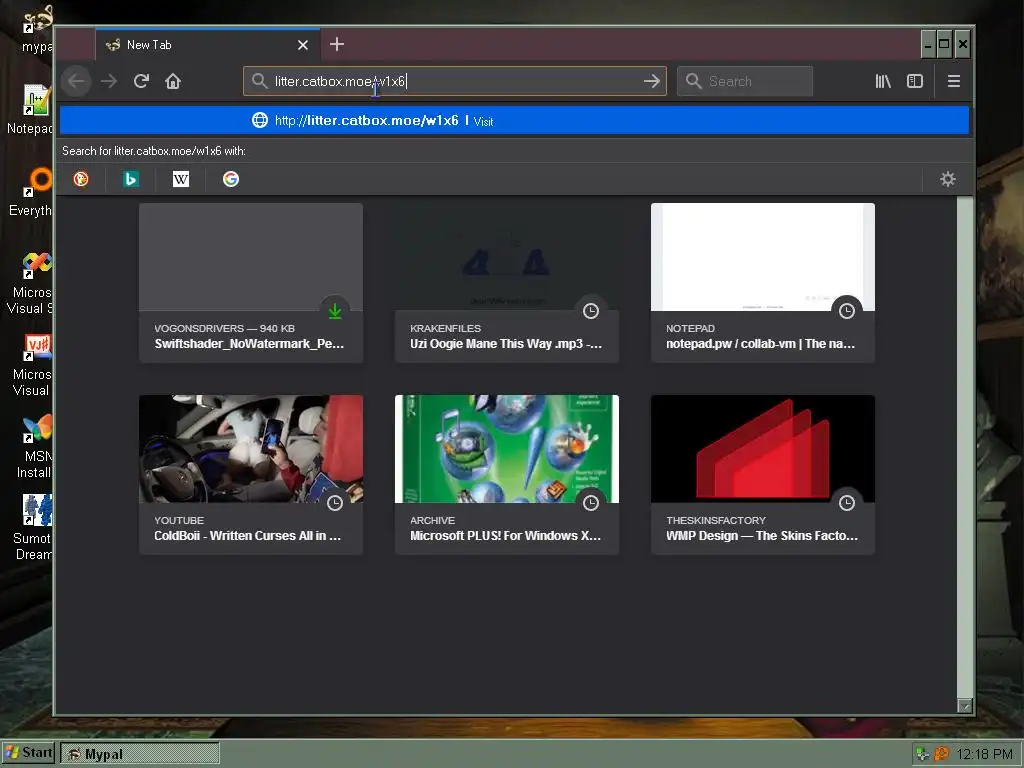1024x768 pixels.
Task: Click the orange tray icon beside clock
Action: (941, 754)
